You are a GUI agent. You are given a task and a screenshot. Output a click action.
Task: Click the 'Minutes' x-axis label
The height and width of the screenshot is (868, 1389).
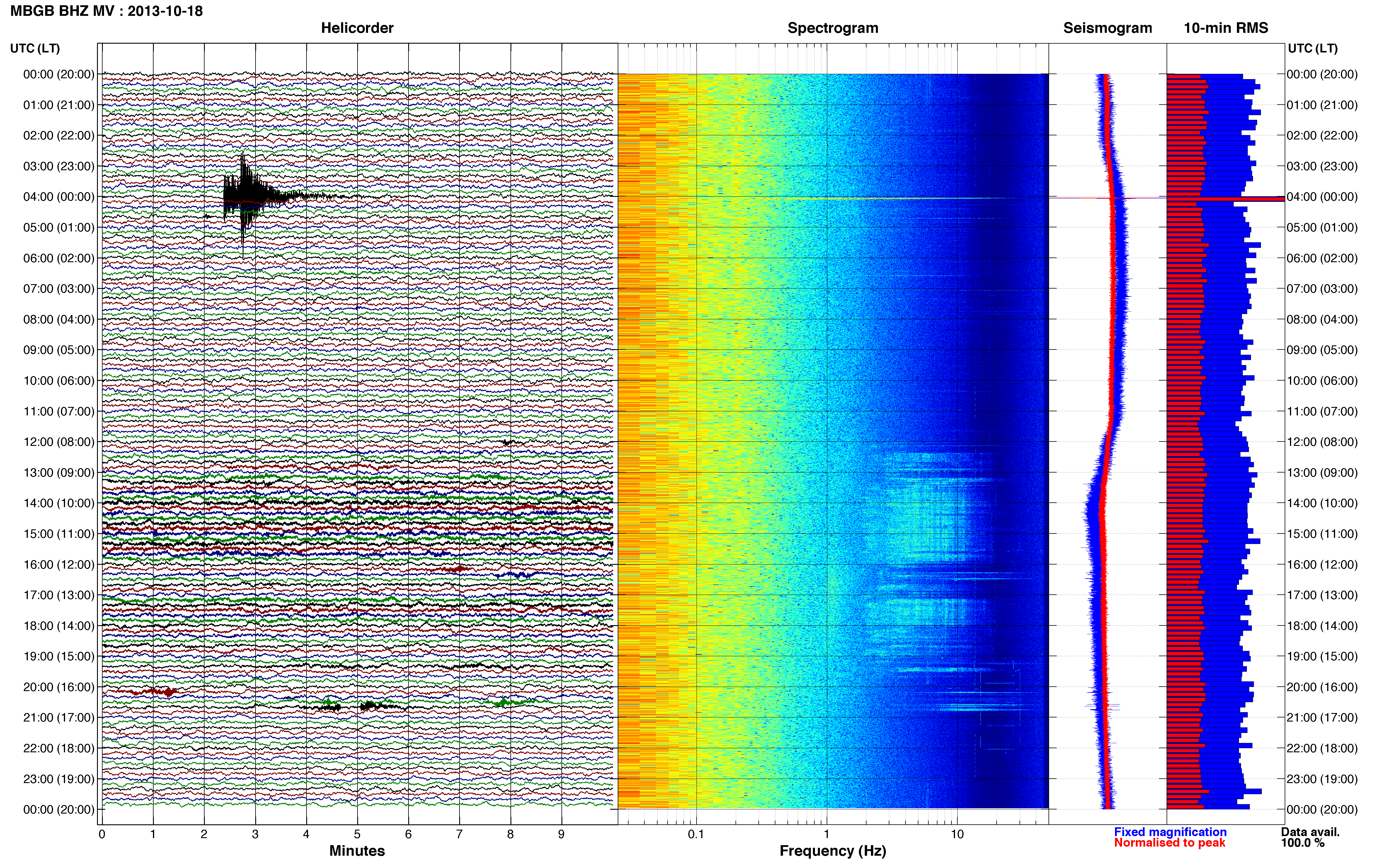(x=357, y=851)
